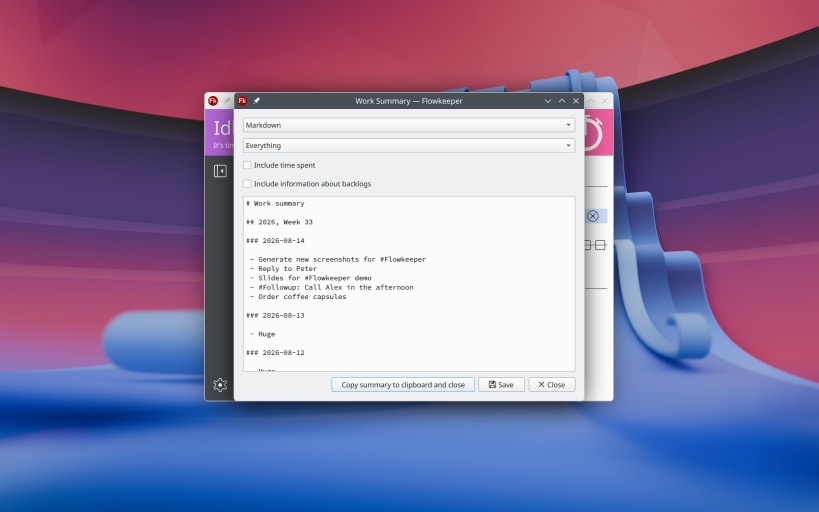819x512 pixels.
Task: Click the Flowkeeper logo in Work Summary titlebar
Action: click(242, 101)
